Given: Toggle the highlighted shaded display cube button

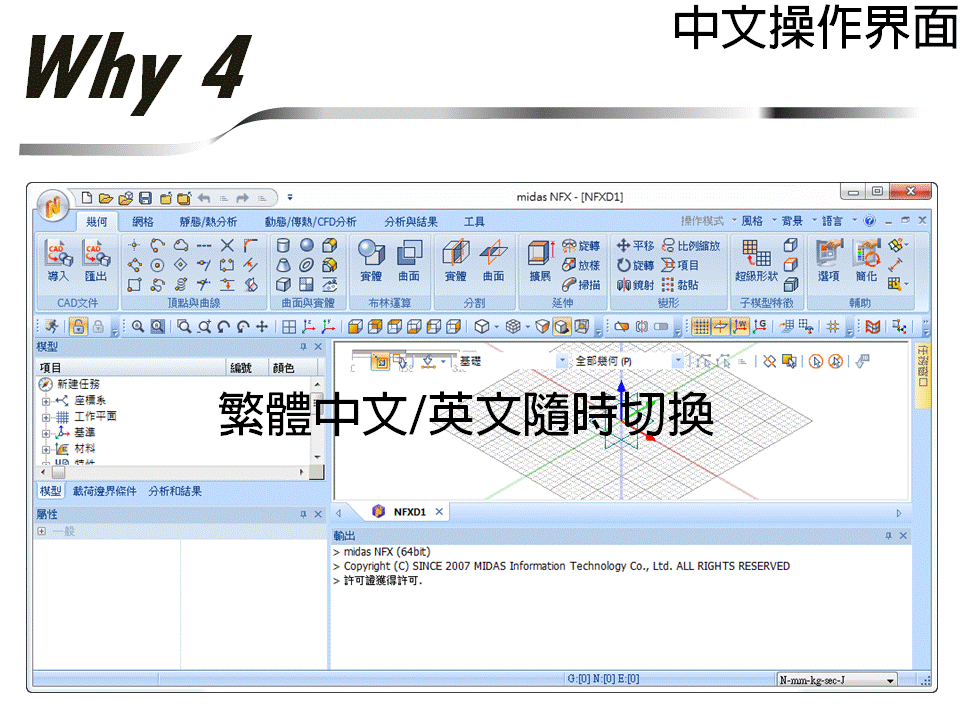Looking at the screenshot, I should [x=562, y=327].
